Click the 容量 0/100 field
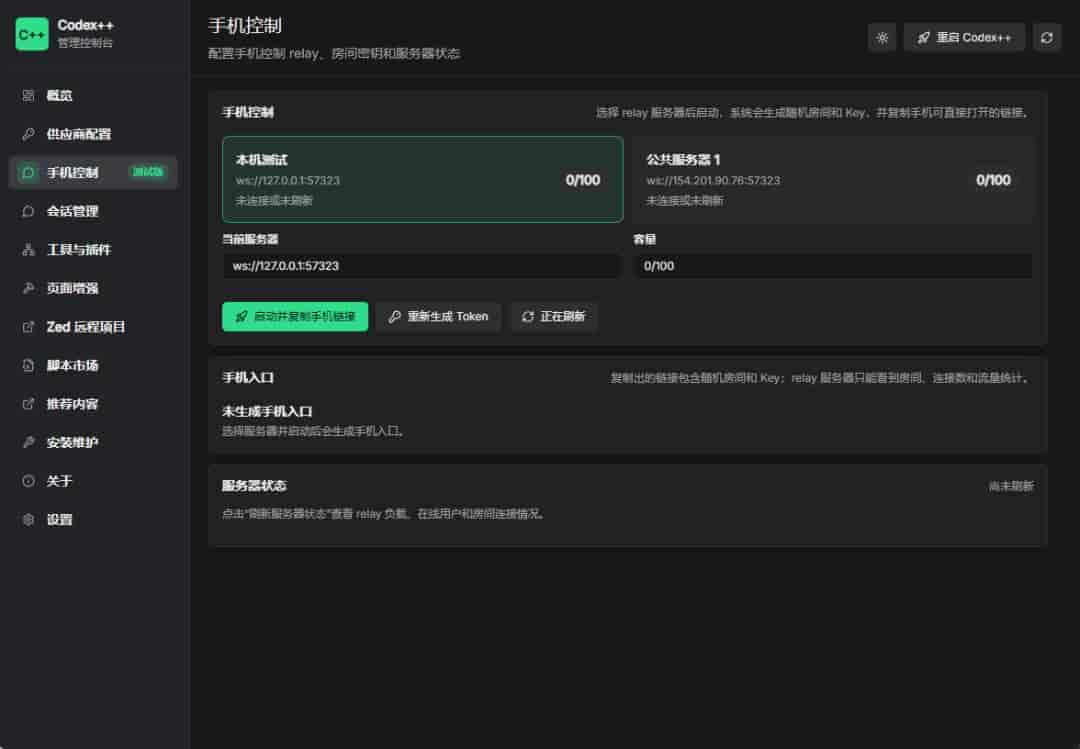This screenshot has height=749, width=1080. click(833, 266)
